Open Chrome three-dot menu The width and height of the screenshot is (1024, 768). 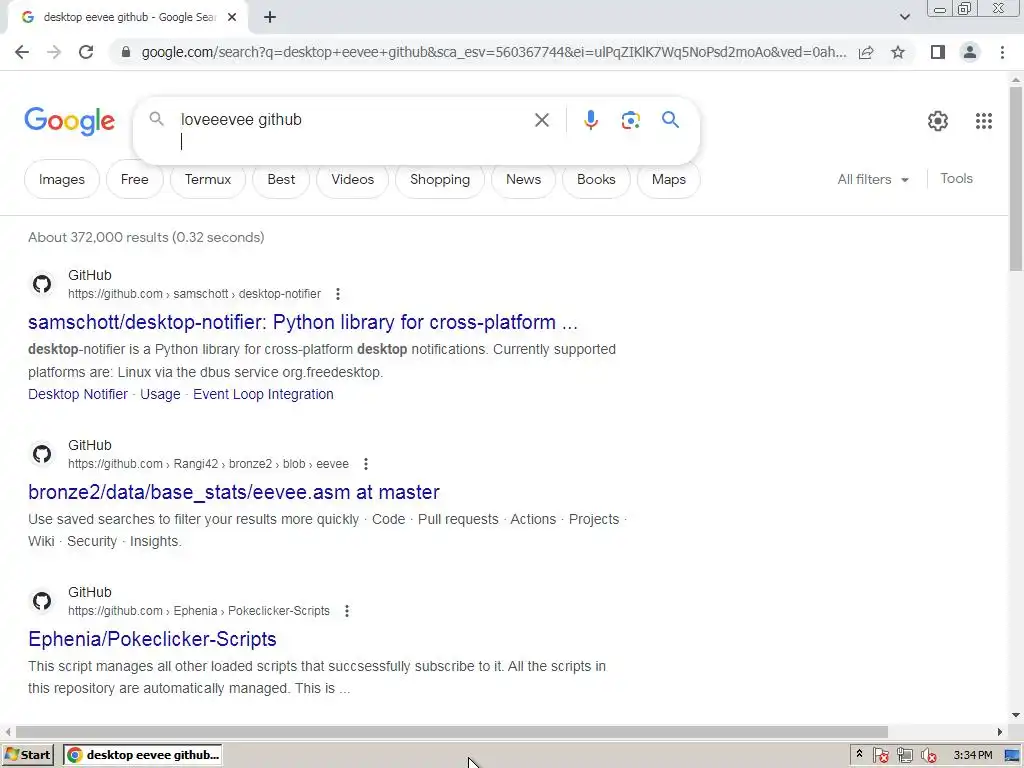coord(1002,52)
